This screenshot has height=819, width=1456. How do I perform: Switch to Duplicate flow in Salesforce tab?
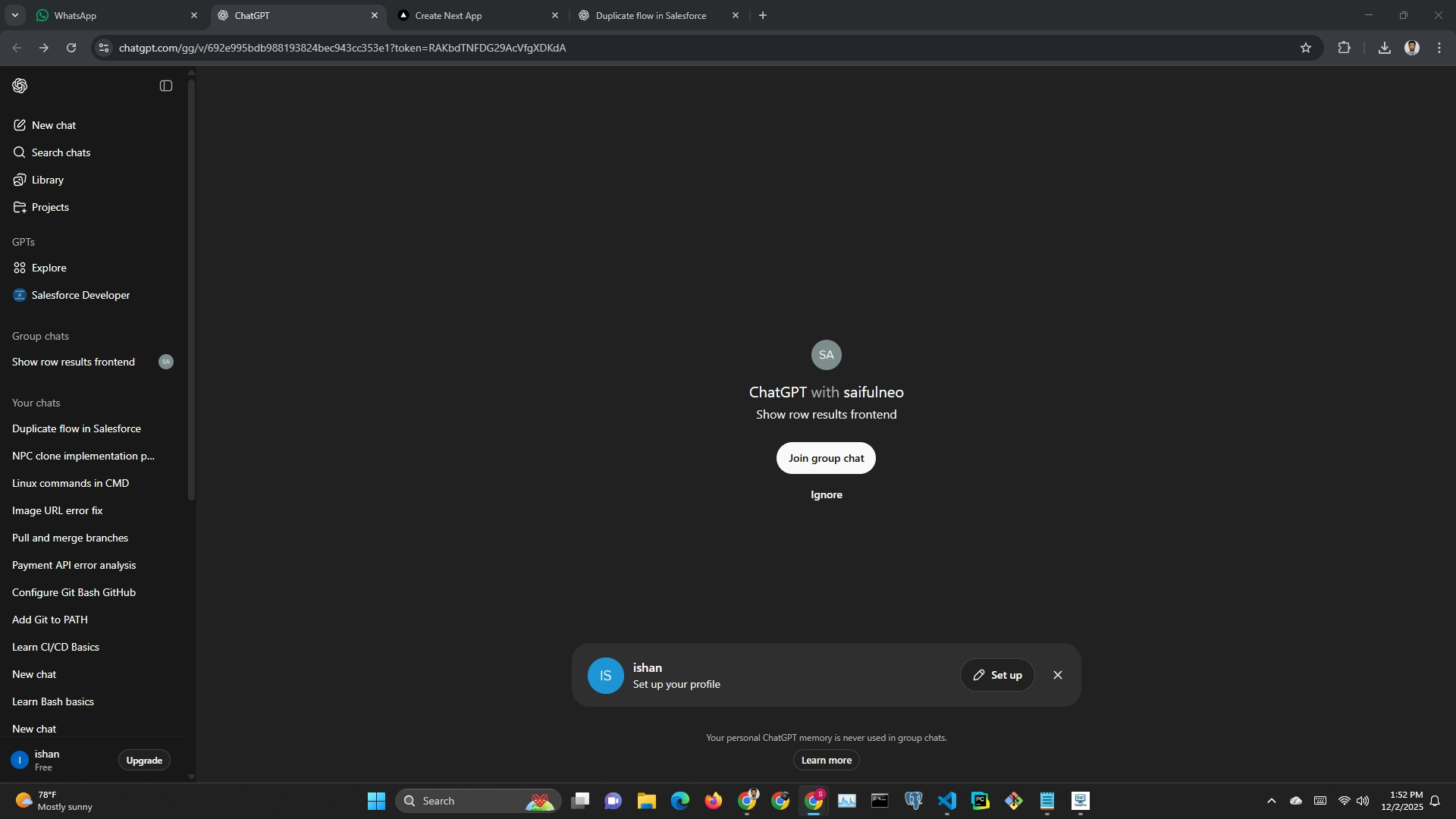[x=651, y=15]
